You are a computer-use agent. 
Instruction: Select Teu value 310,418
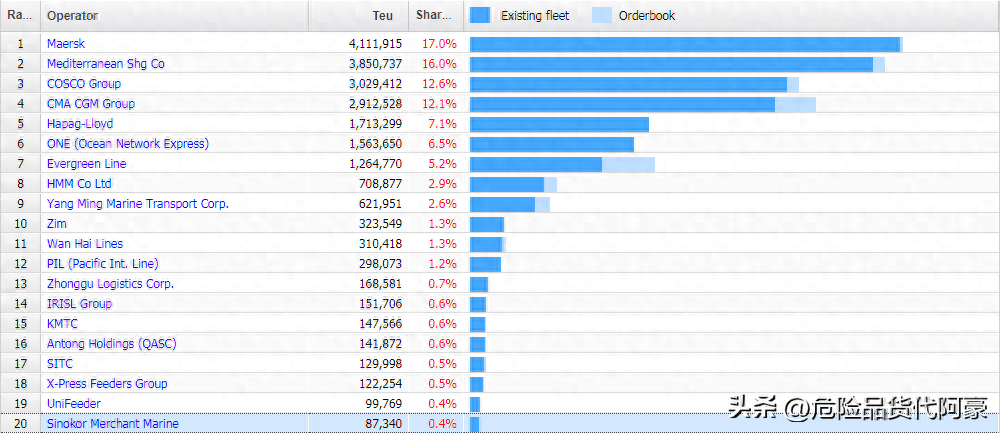point(381,243)
